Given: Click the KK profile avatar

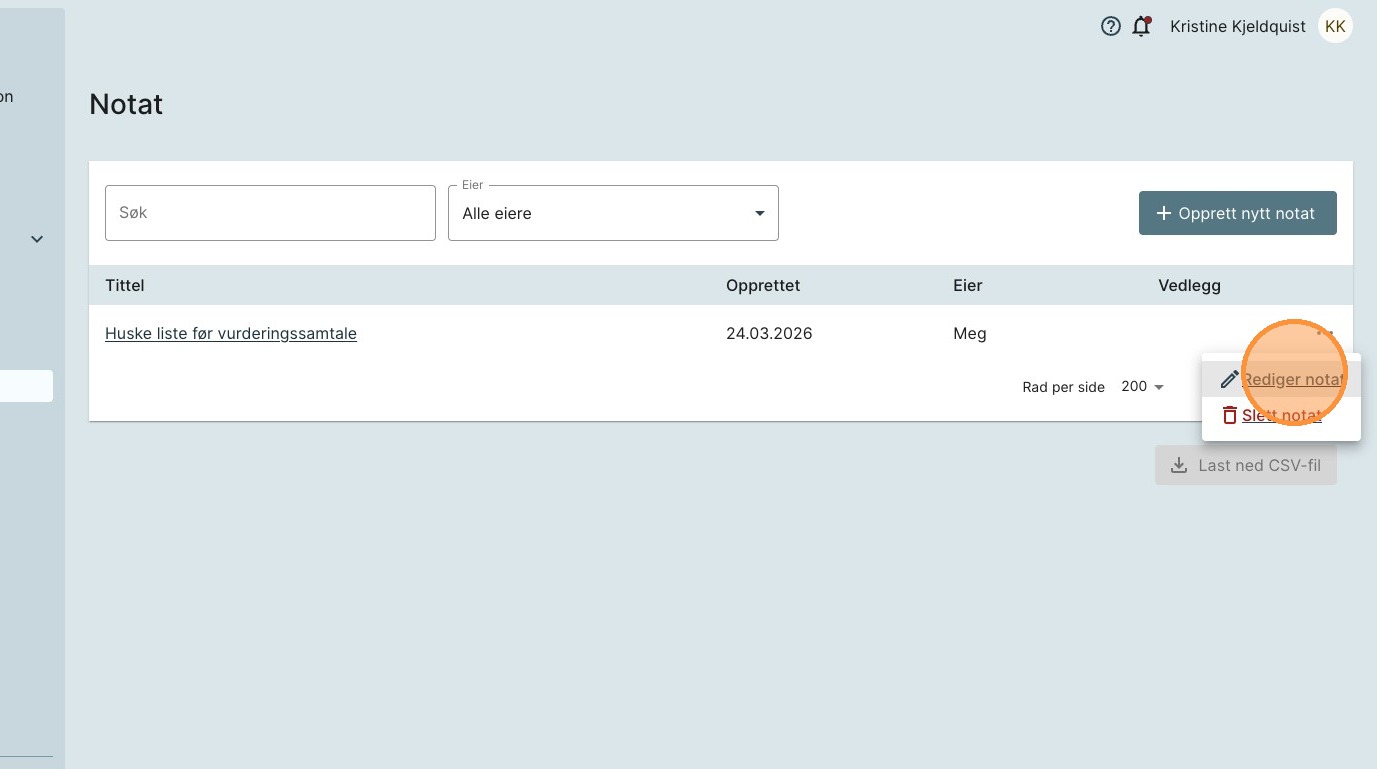Looking at the screenshot, I should [x=1335, y=27].
